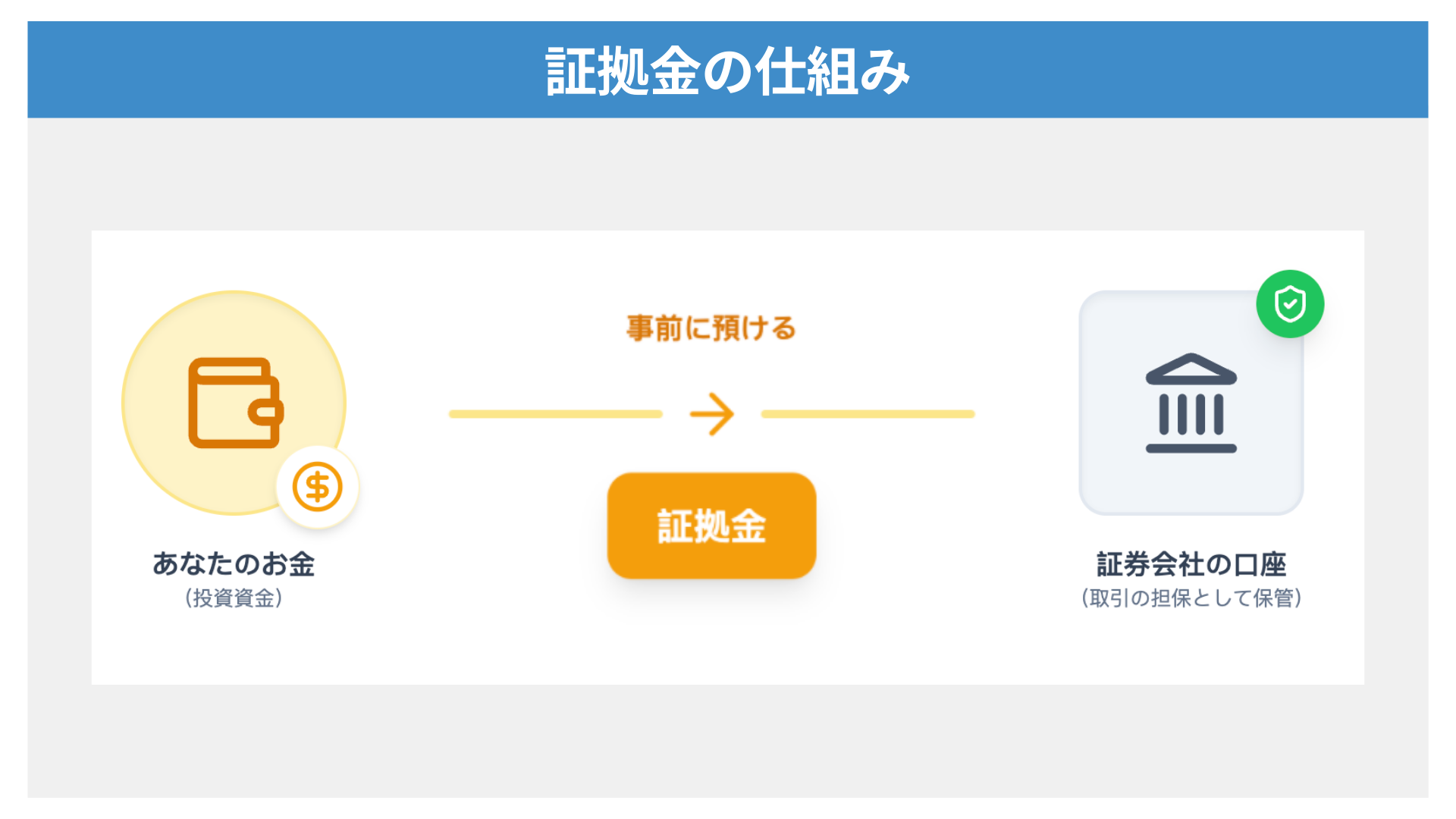Click the gray area below the white card
The width and height of the screenshot is (1456, 819).
(x=728, y=741)
